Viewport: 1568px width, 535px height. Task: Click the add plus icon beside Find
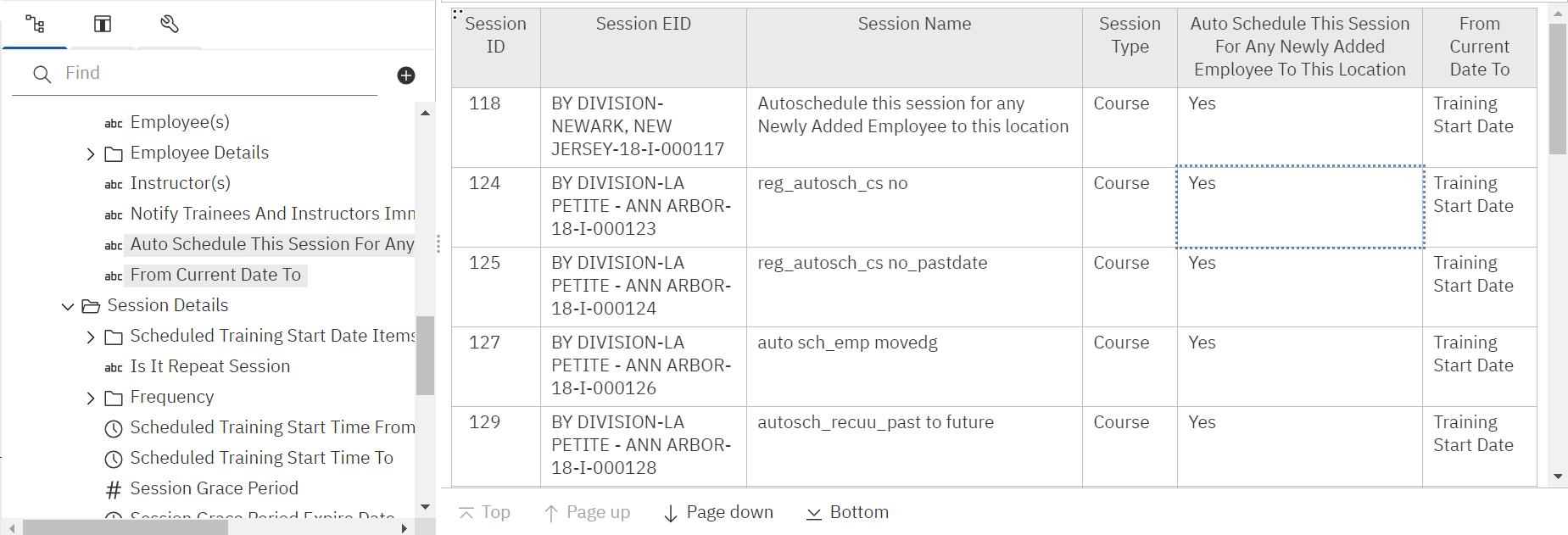coord(406,75)
